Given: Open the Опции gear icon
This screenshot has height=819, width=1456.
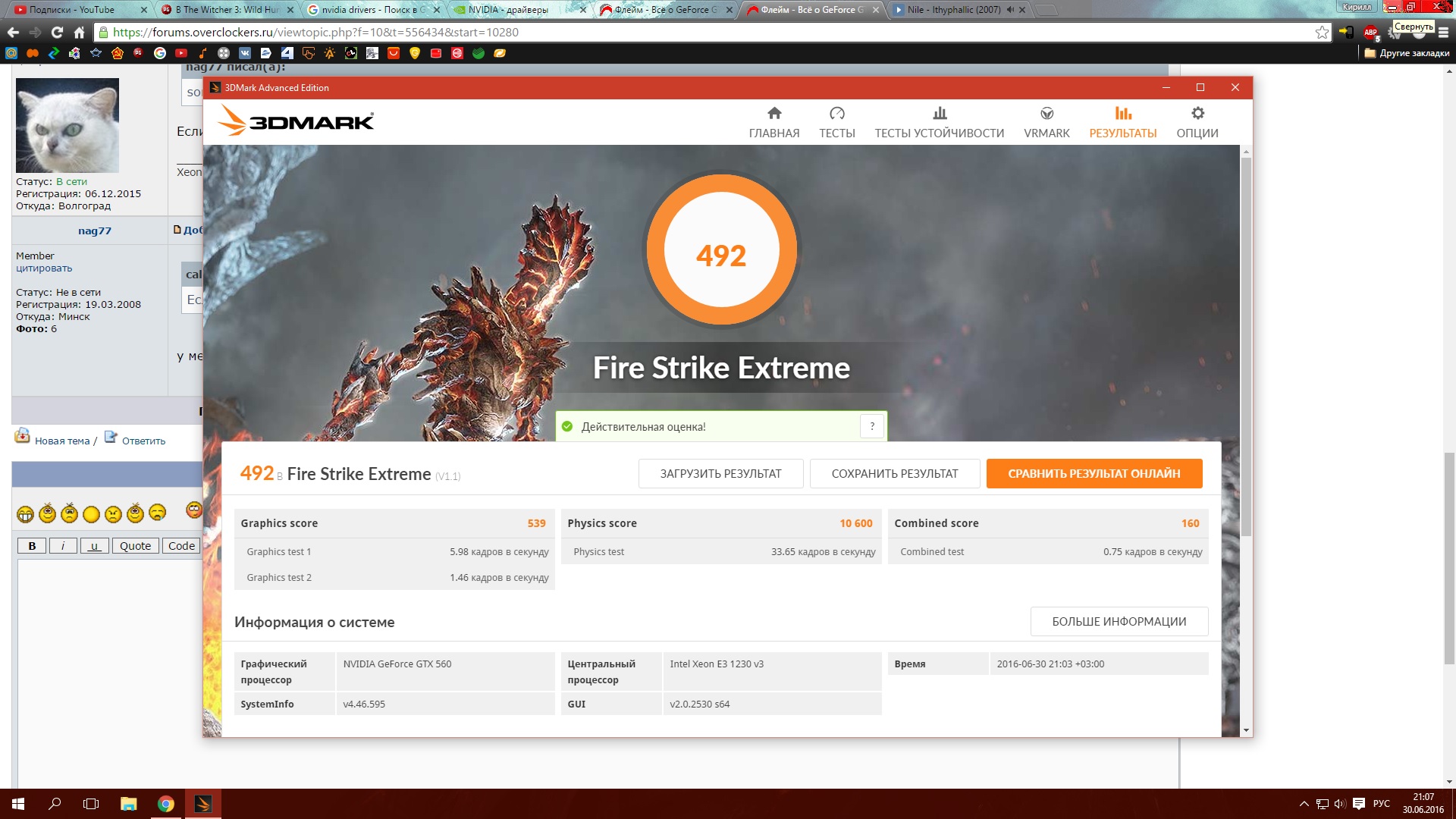Looking at the screenshot, I should click(1197, 114).
